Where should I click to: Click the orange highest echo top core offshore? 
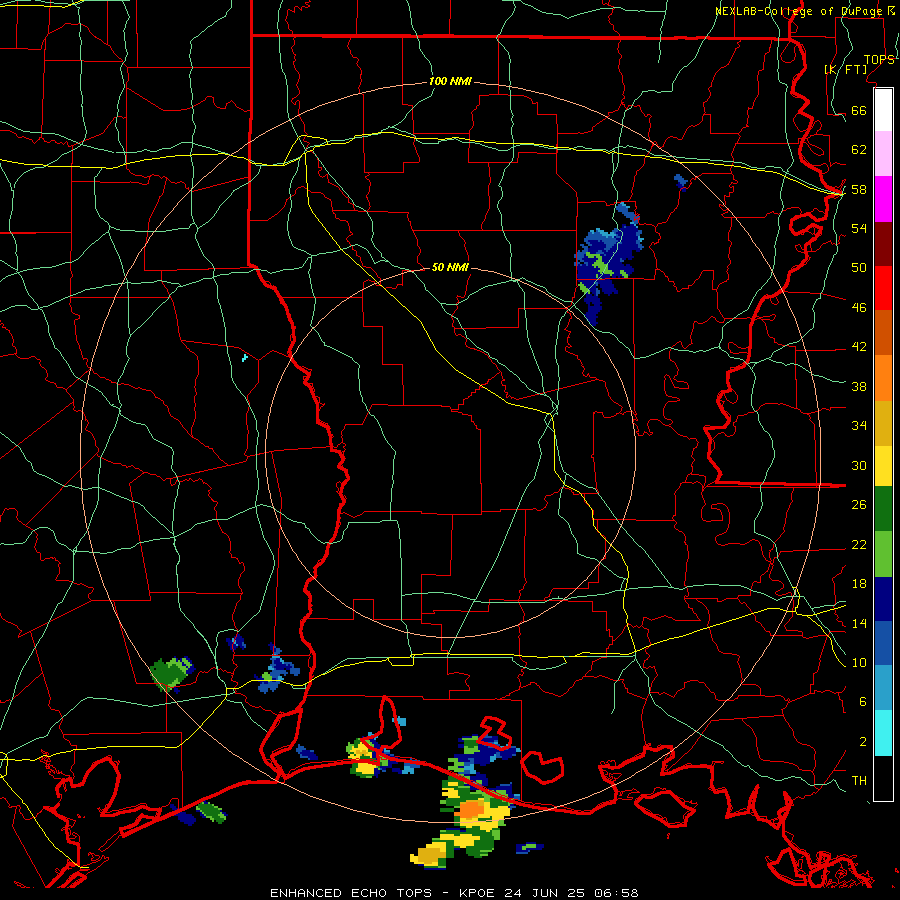click(x=472, y=809)
